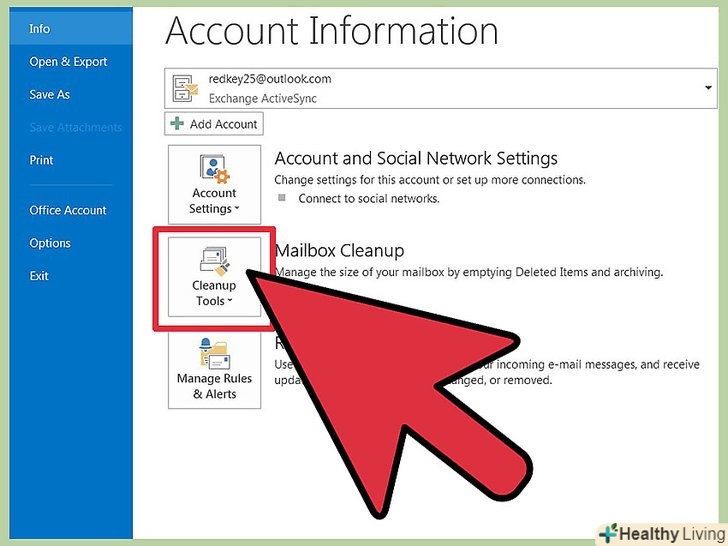Open the Office Account page
Viewport: 728px width, 546px height.
(x=68, y=210)
